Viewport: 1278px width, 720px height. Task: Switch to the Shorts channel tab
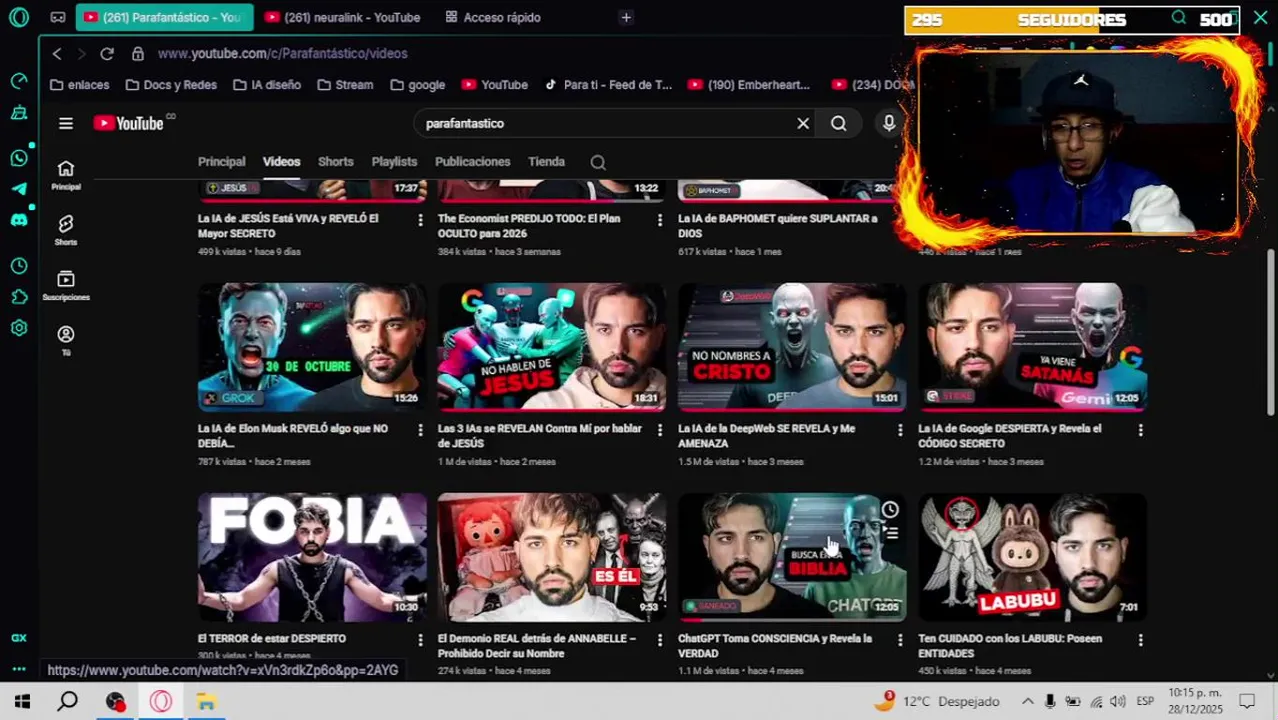(x=335, y=162)
